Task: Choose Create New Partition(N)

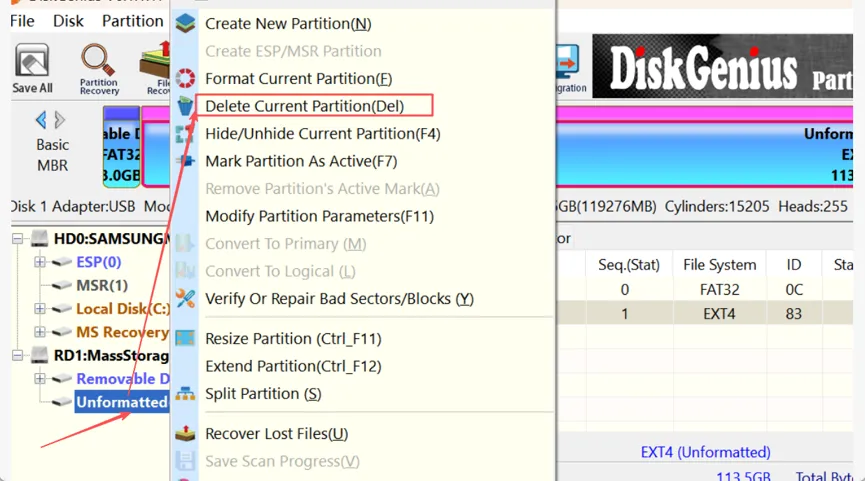Action: (288, 24)
